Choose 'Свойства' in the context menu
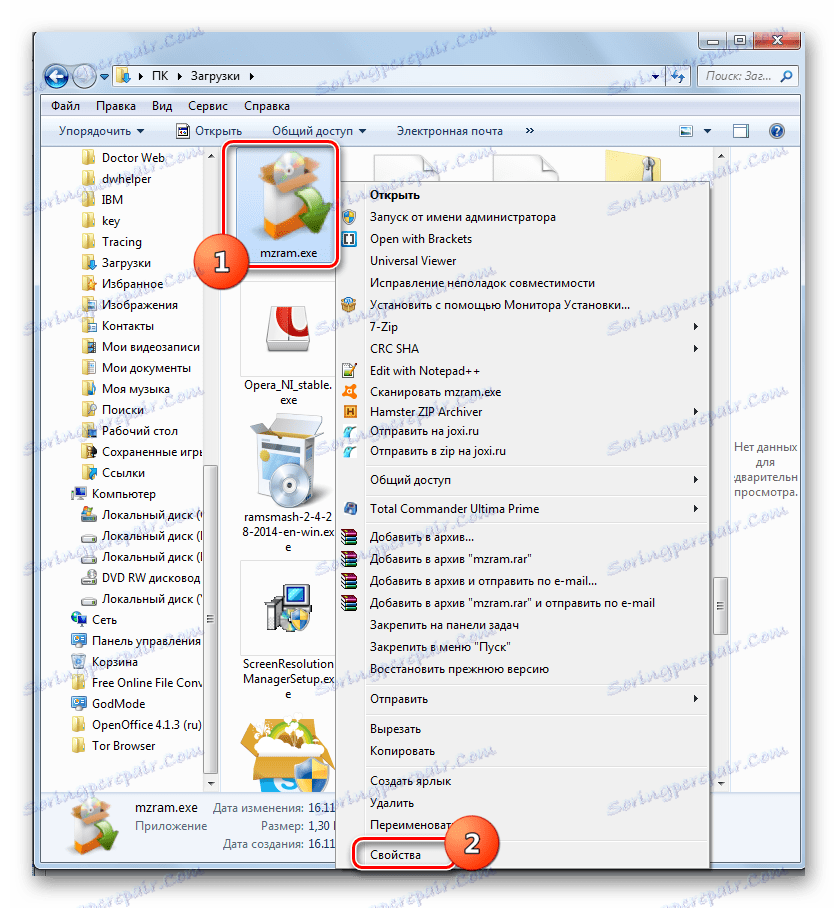Viewport: 837px width, 908px height. (x=396, y=855)
